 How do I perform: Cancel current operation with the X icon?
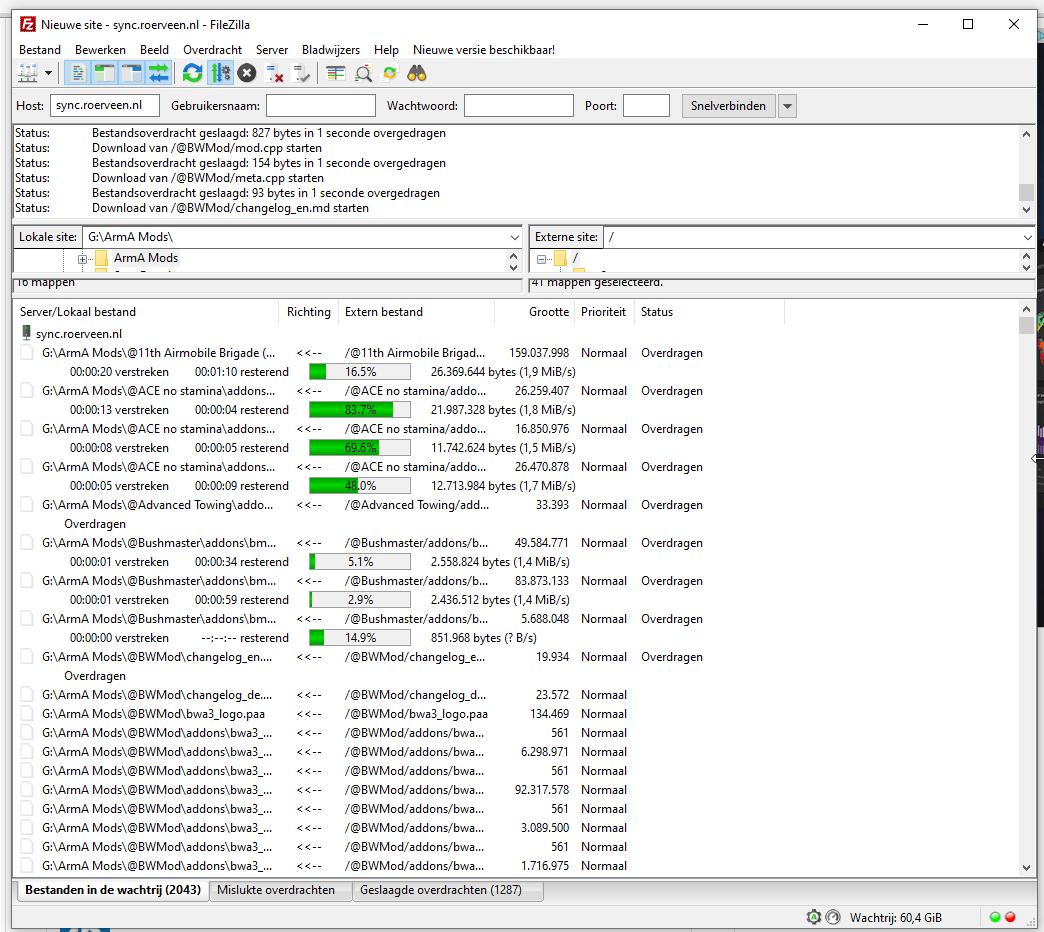247,73
